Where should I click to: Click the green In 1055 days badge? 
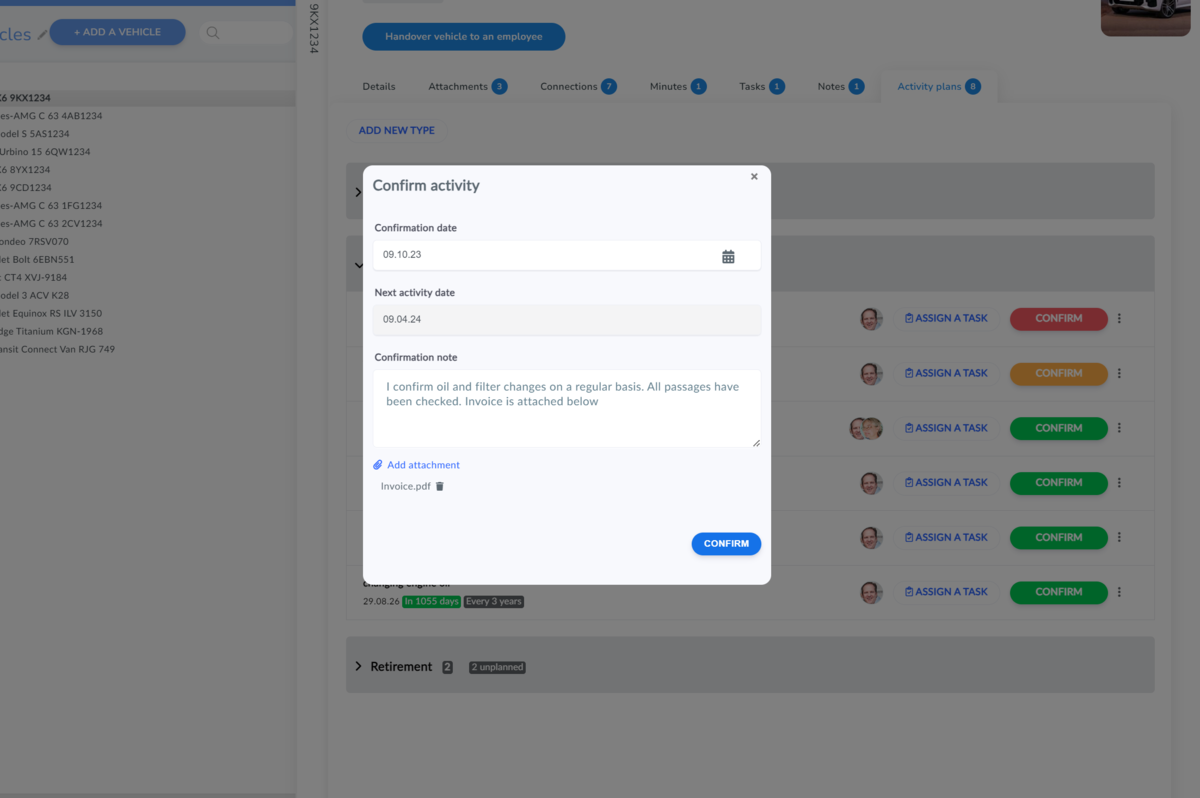pos(431,602)
